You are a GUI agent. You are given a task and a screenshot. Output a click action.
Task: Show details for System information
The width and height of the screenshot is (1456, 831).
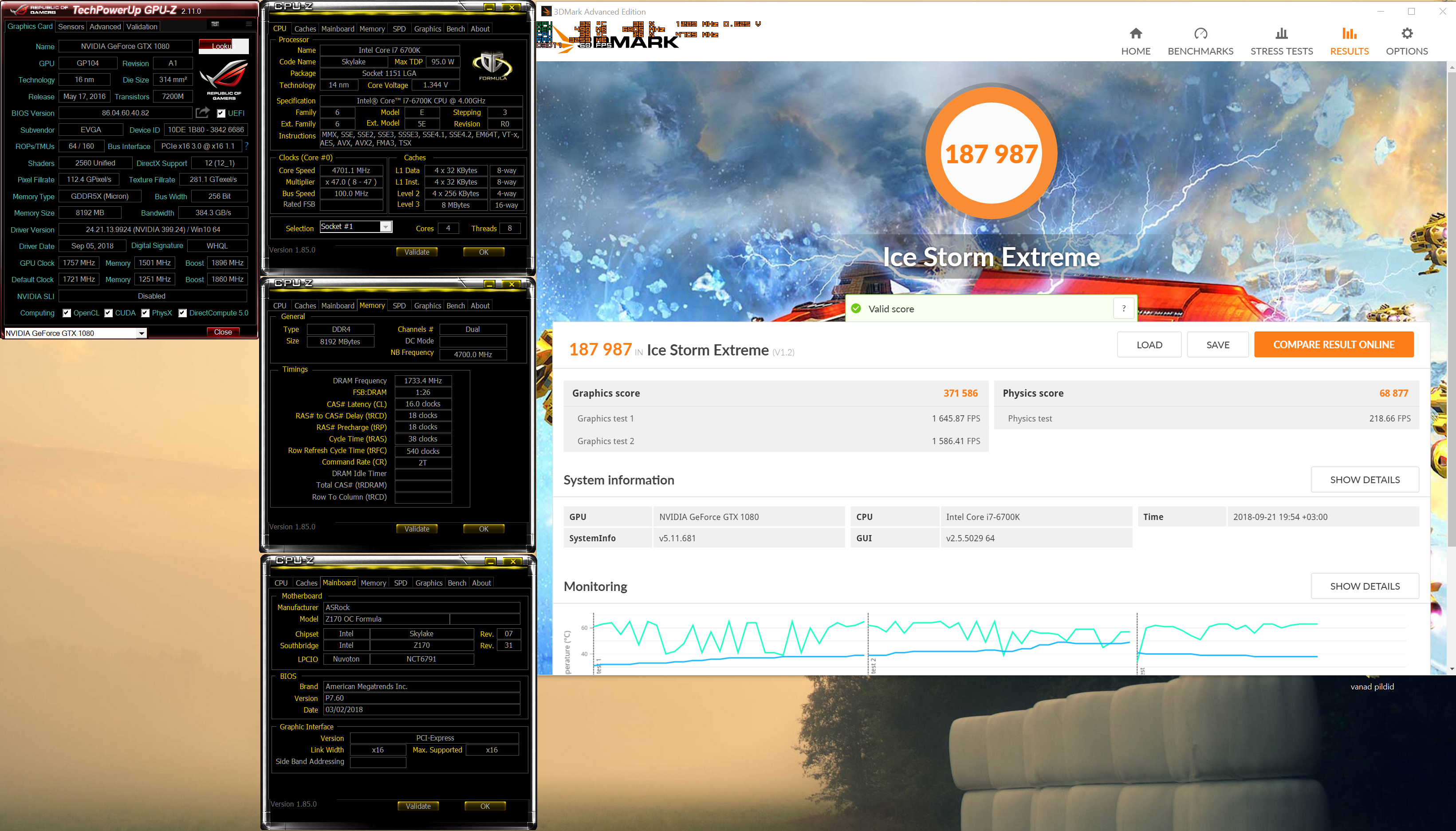tap(1365, 480)
